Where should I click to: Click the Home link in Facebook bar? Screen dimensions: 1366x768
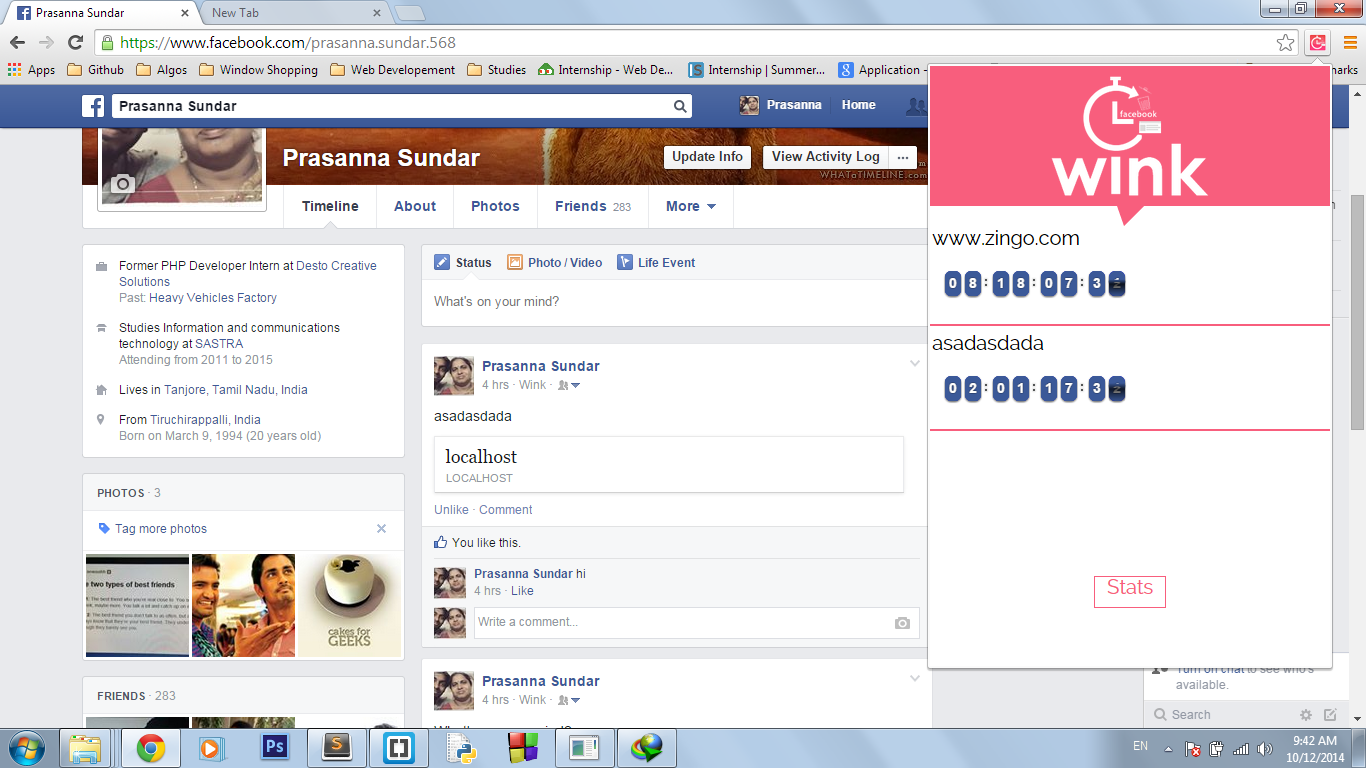858,105
